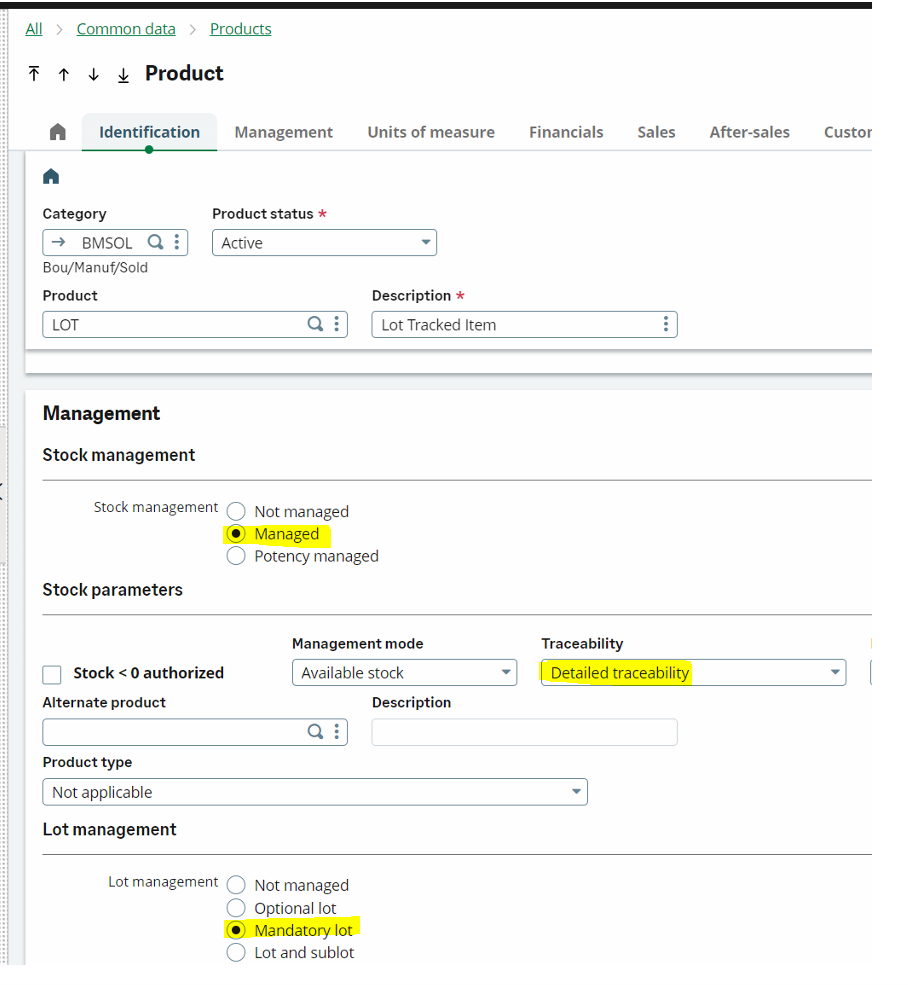Screen dimensions: 908x985
Task: Enable Stock < 0 authorized
Action: 51,675
